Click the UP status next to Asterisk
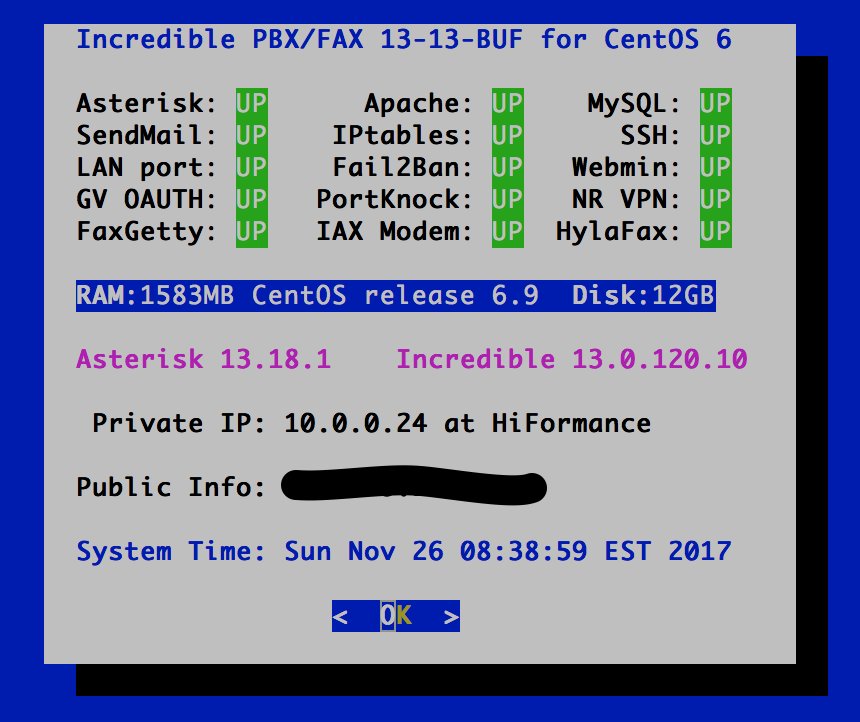 [252, 104]
